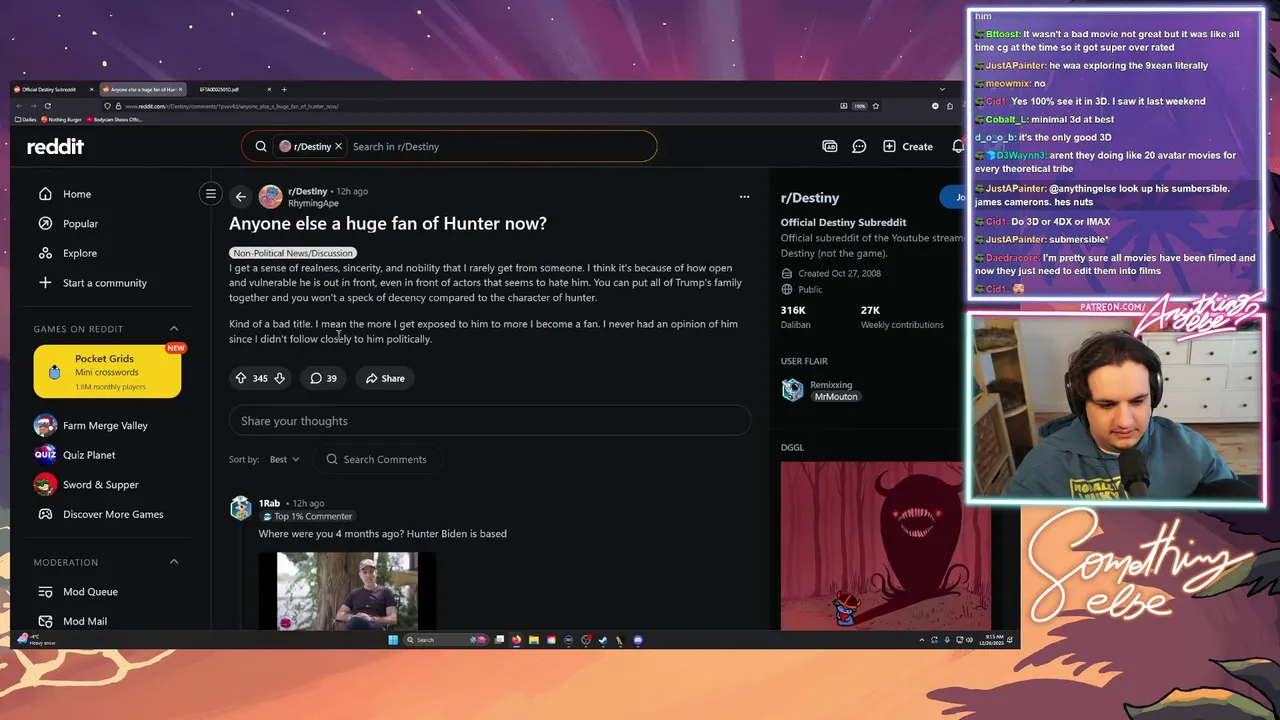Viewport: 1280px width, 720px height.
Task: Share the post
Action: point(385,378)
